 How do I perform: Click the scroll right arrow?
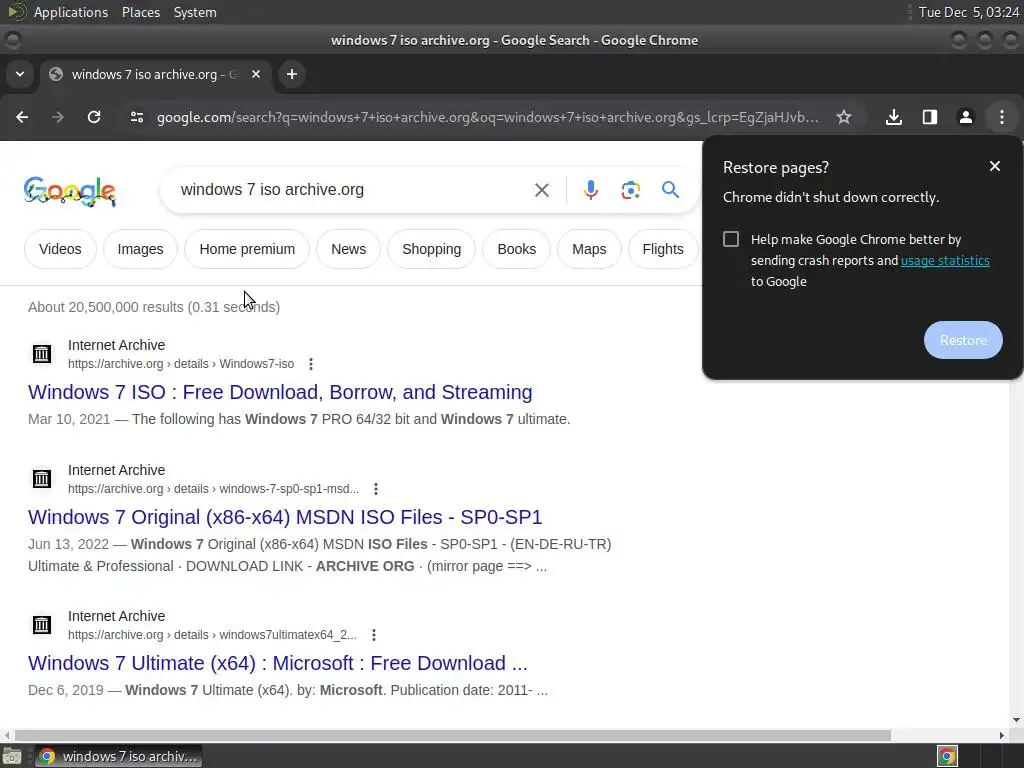[1001, 735]
